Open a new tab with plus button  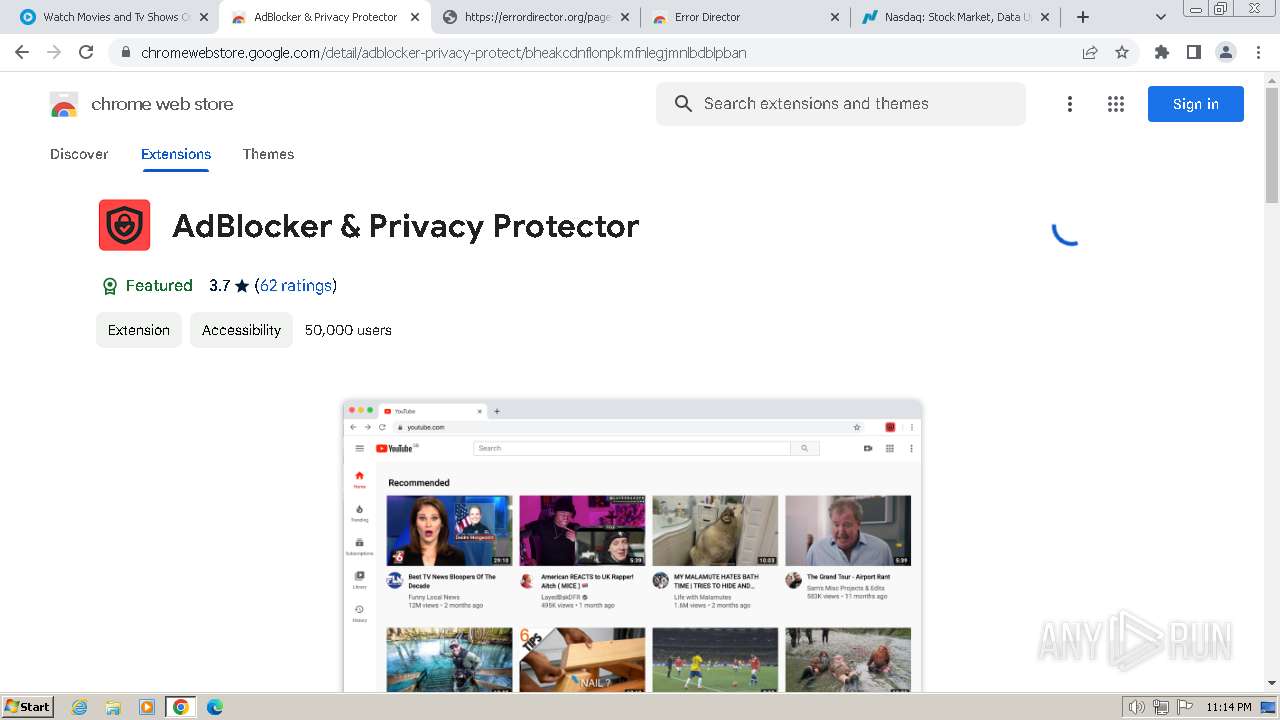click(x=1082, y=17)
